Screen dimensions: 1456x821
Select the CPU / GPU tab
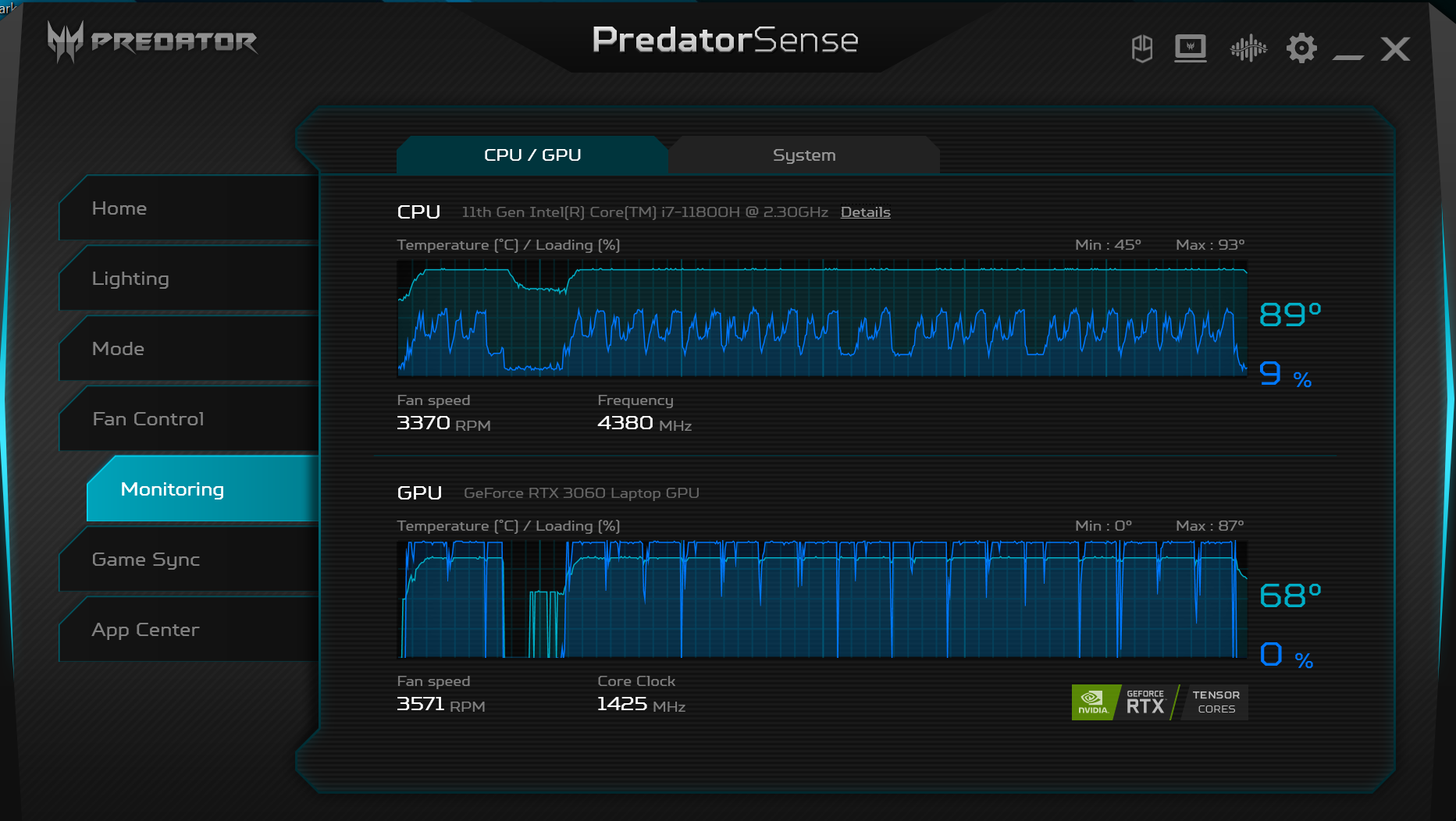tap(532, 155)
